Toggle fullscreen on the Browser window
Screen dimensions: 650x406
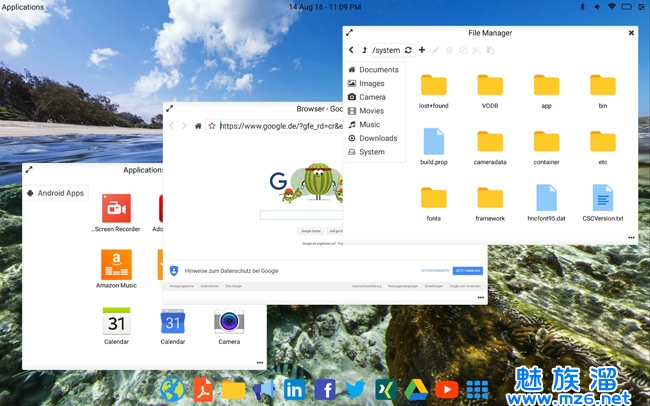[x=170, y=108]
